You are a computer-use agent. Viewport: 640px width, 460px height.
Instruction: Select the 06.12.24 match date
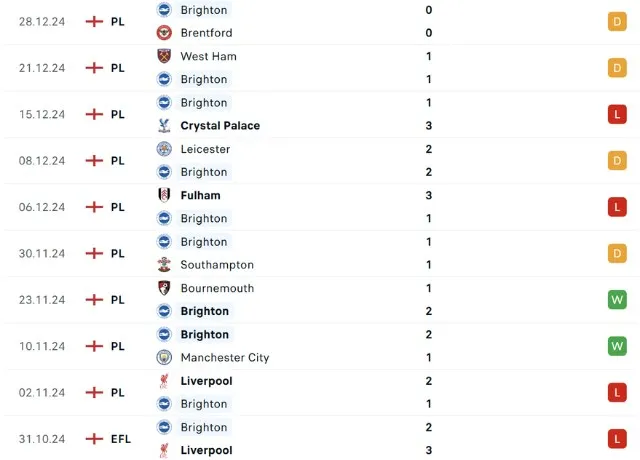(x=44, y=207)
